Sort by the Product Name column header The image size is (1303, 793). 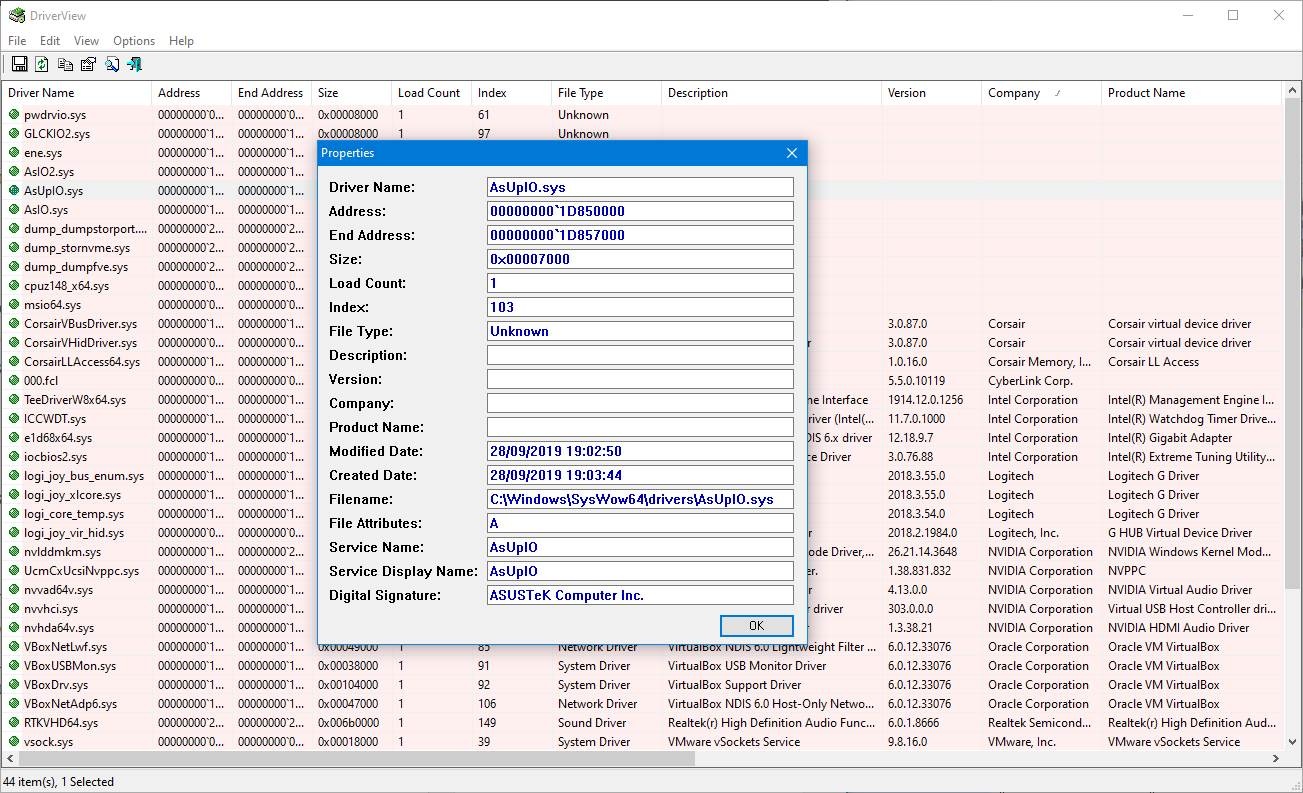click(1191, 93)
